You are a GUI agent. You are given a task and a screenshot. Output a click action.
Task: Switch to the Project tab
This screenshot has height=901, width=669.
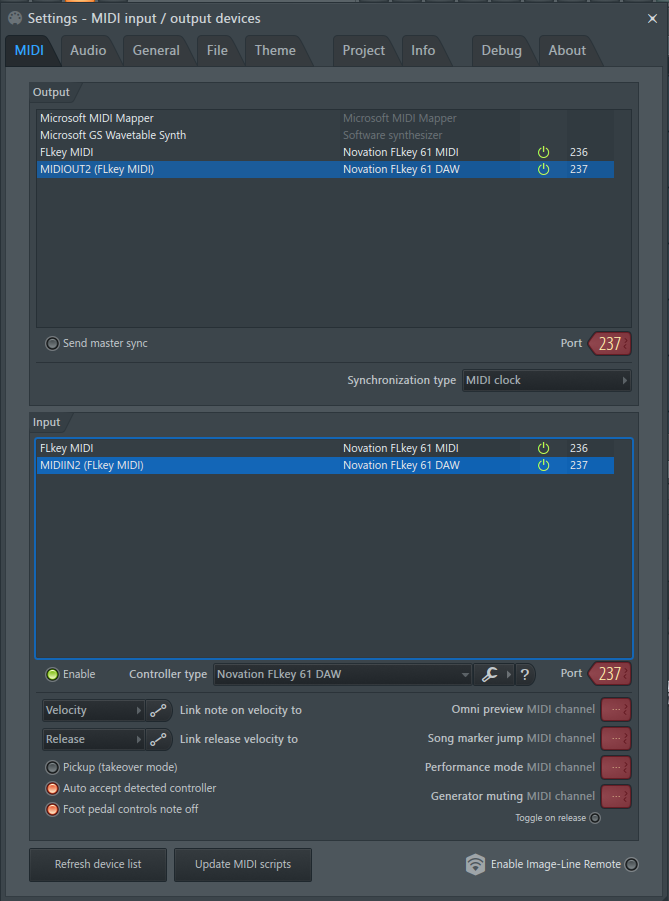(363, 51)
